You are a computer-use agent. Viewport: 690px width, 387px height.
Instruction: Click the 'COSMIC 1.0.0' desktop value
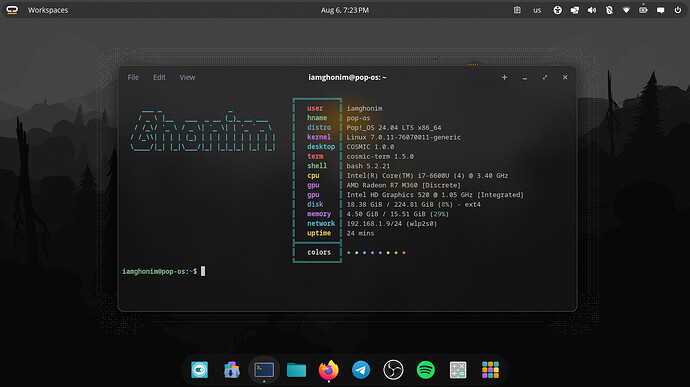tap(370, 147)
